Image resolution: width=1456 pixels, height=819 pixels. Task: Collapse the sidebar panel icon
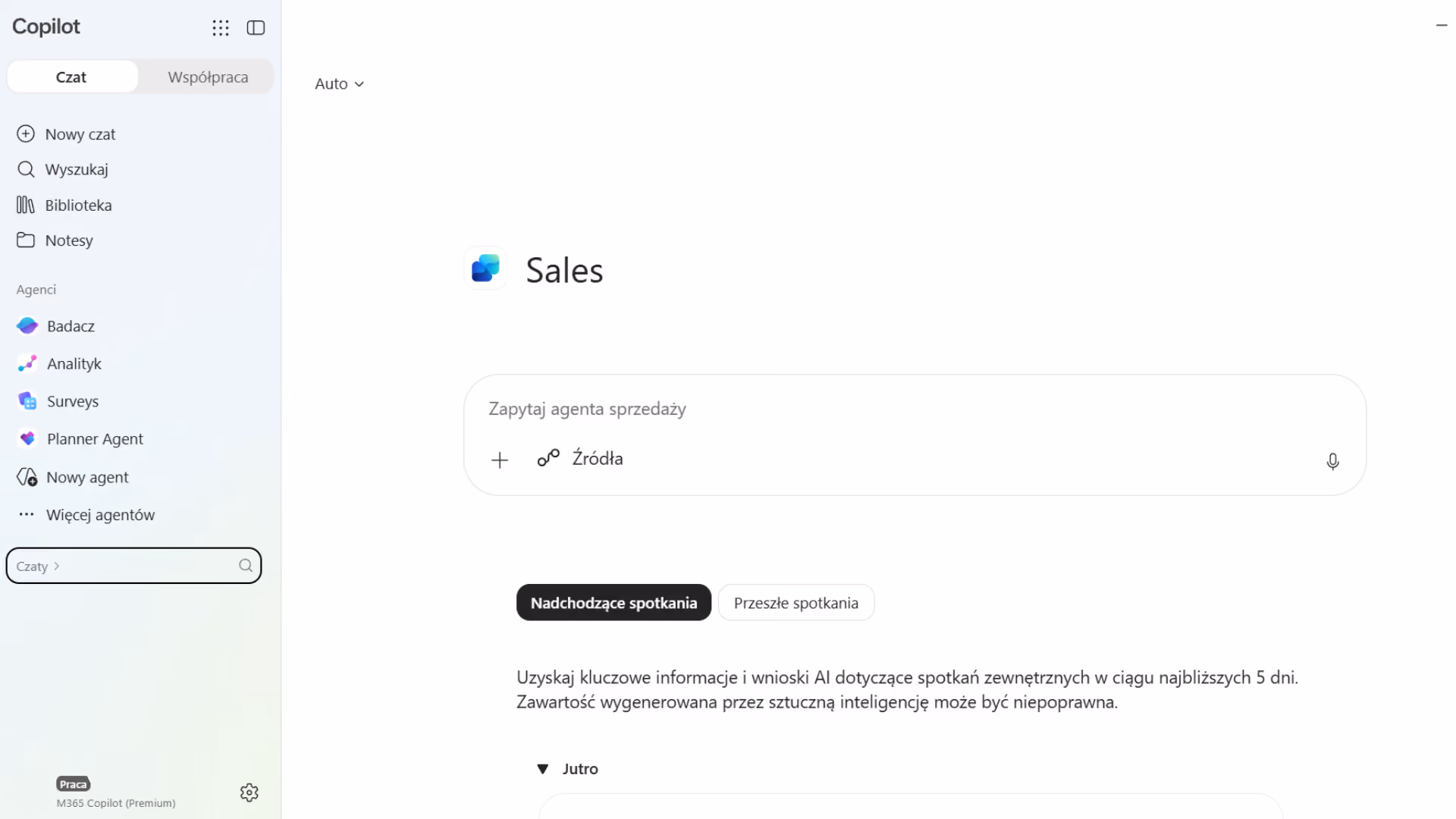(x=256, y=28)
